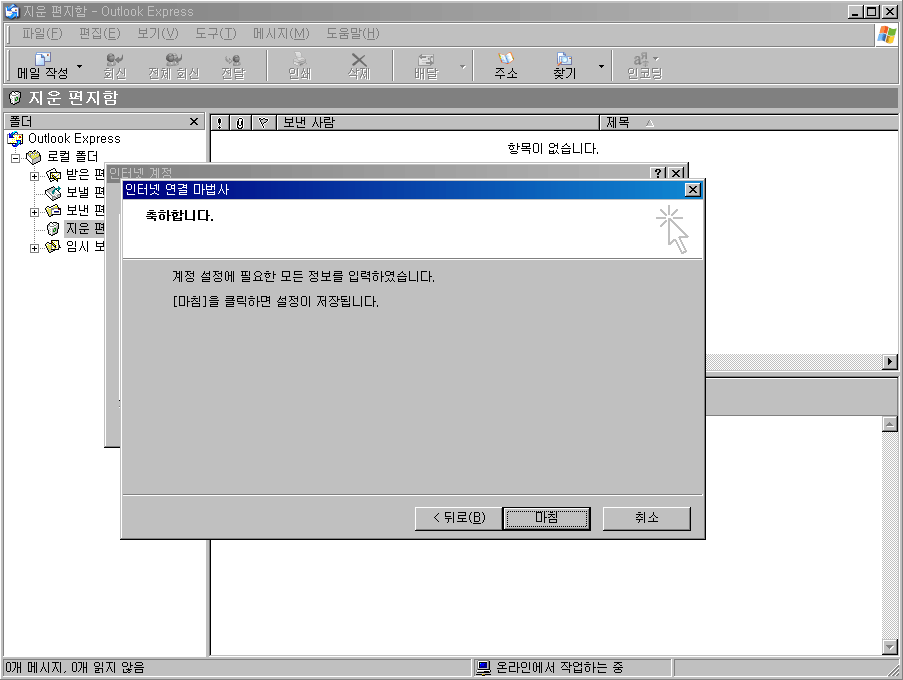Click the help question mark in 인터넷 계정 dialog
Image resolution: width=903 pixels, height=680 pixels.
coord(658,173)
